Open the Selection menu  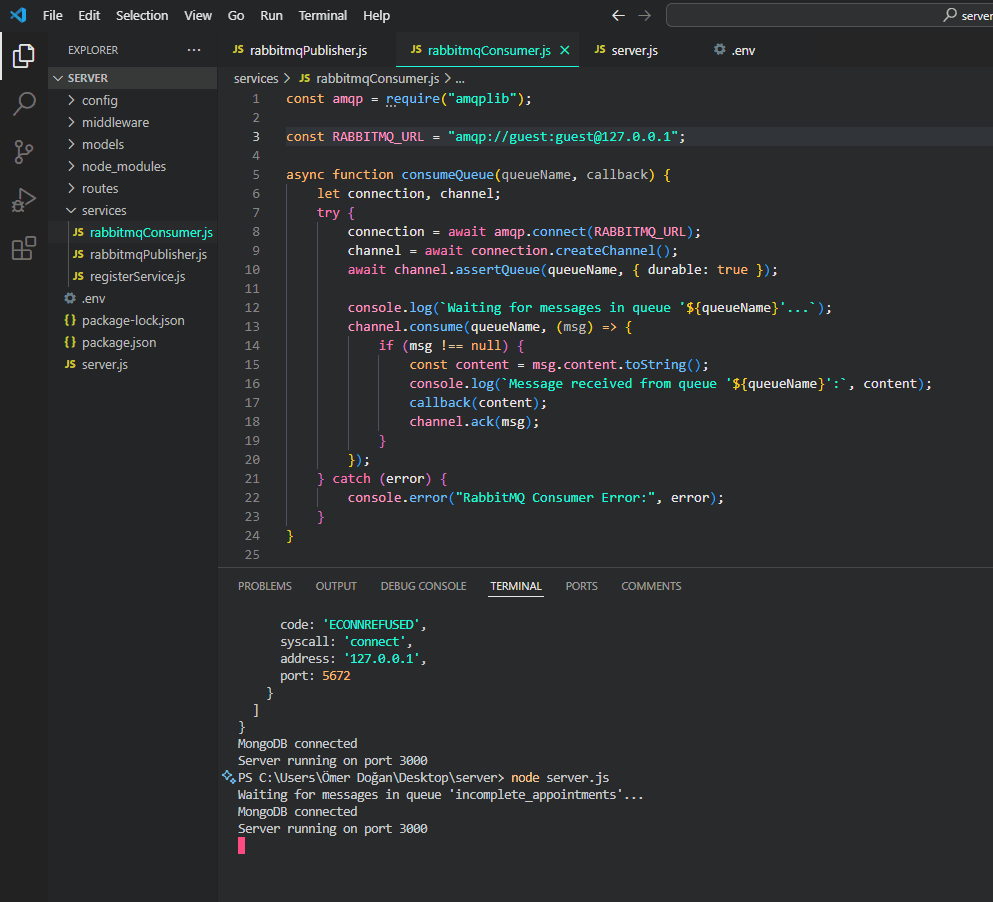pos(142,16)
